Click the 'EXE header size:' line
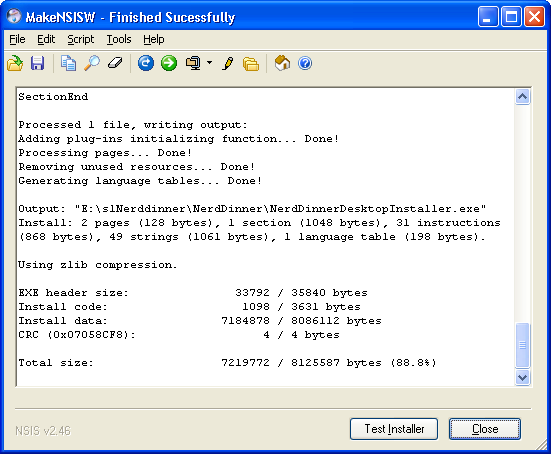Image resolution: width=551 pixels, height=454 pixels. [x=193, y=293]
